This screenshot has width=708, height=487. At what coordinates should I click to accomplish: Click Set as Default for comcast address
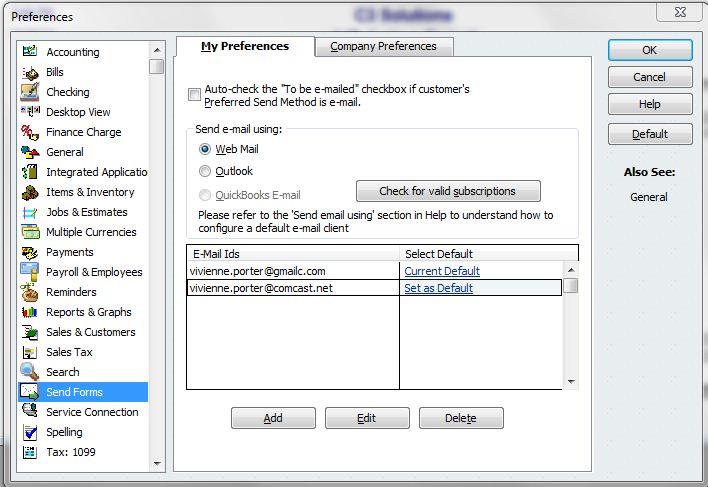tap(438, 288)
